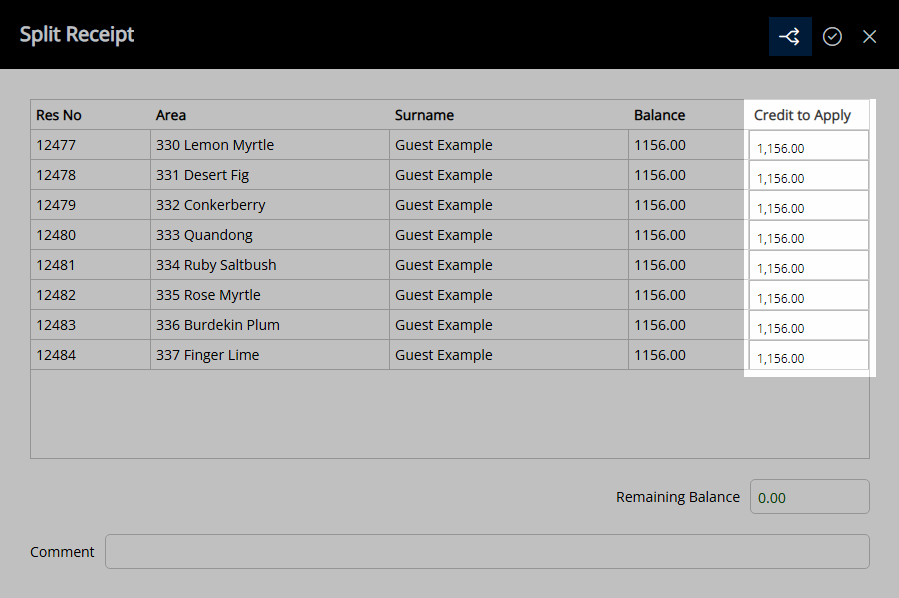Select reservation number 12478 cell
Viewport: 899px width, 598px height.
pos(91,175)
